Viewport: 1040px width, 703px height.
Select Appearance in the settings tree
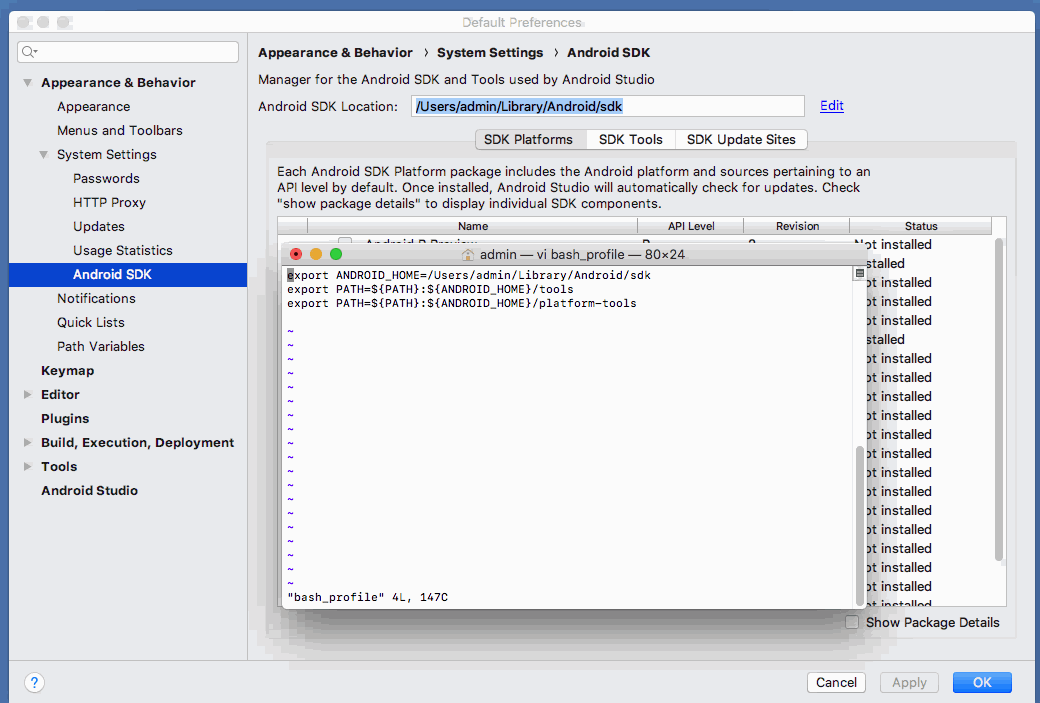click(x=94, y=107)
